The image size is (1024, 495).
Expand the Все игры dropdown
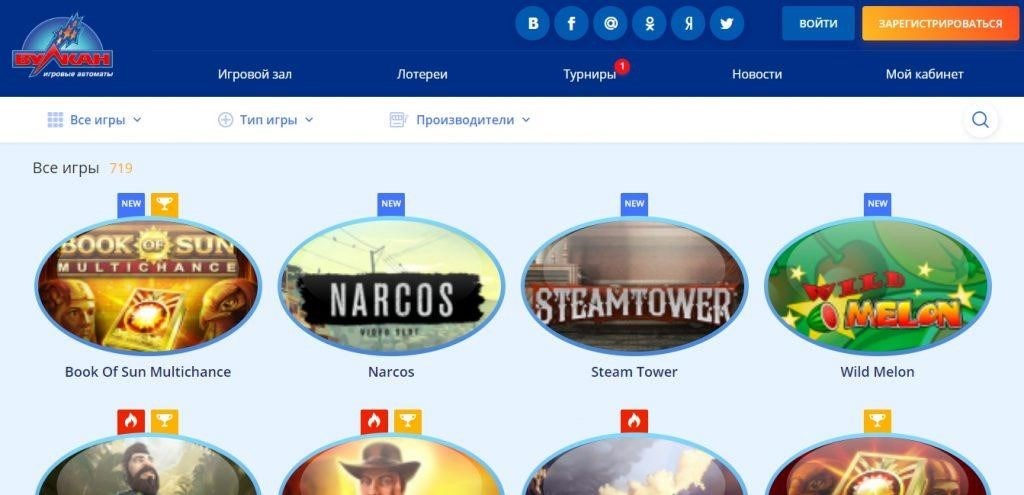click(x=95, y=120)
